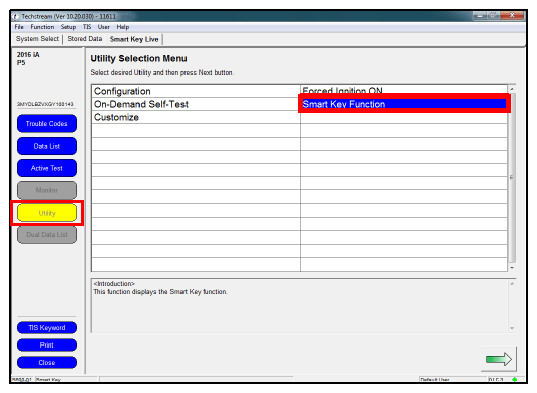Image resolution: width=537 pixels, height=393 pixels.
Task: Switch to the Smart Key Live tab
Action: click(134, 39)
